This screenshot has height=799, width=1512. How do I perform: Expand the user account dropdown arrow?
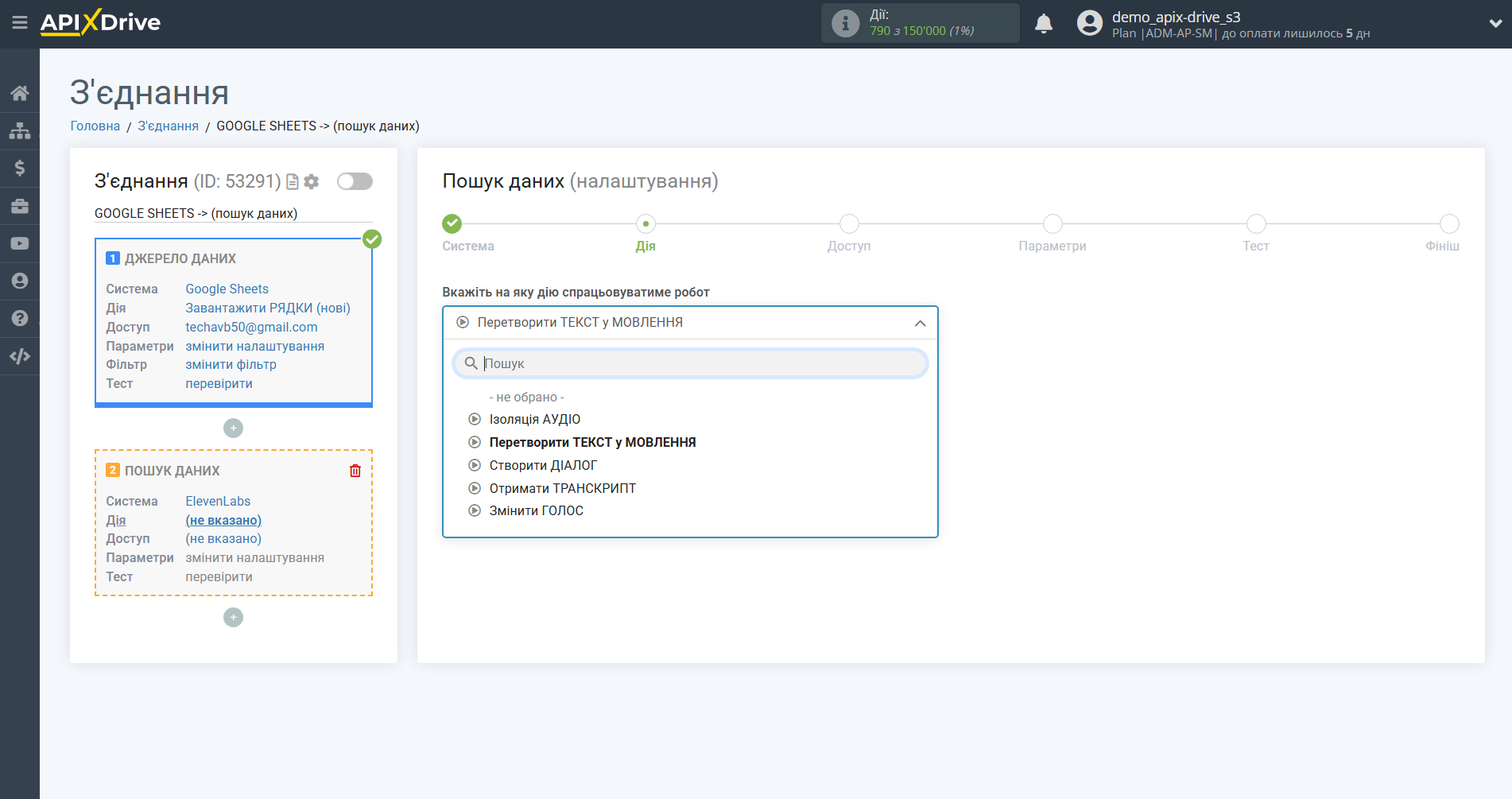point(1492,24)
